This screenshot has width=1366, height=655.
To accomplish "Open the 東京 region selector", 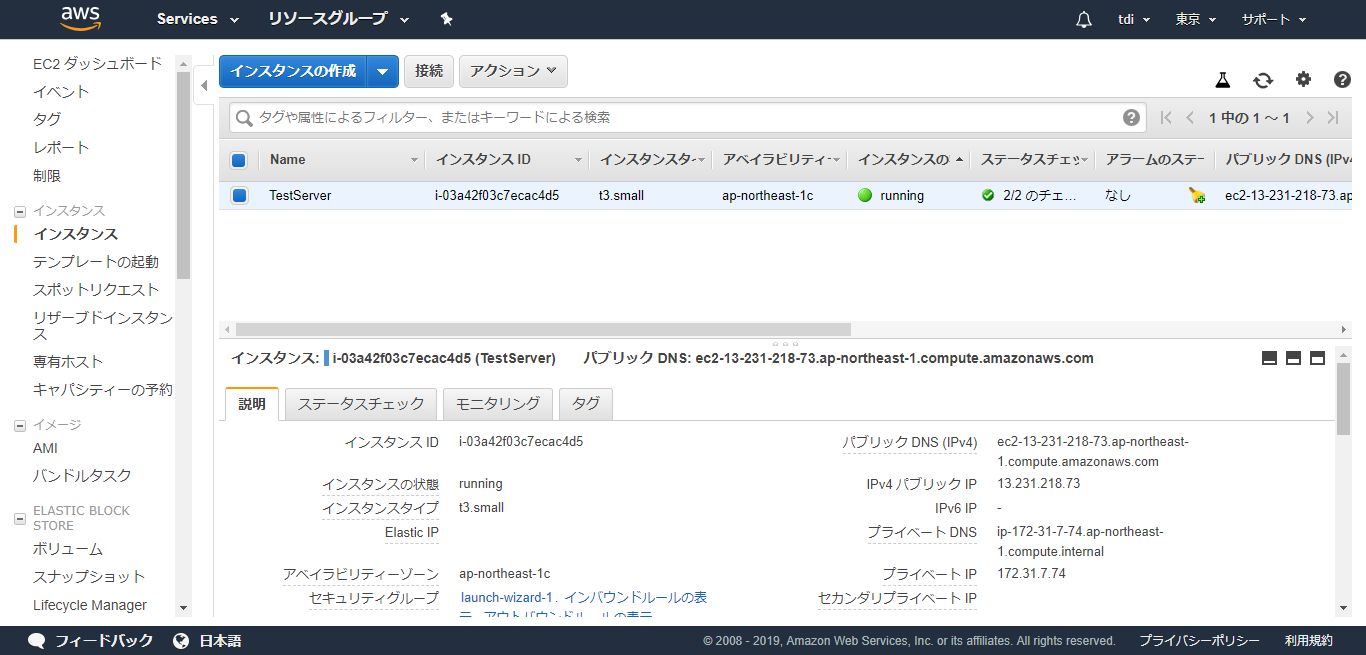I will pyautogui.click(x=1196, y=19).
